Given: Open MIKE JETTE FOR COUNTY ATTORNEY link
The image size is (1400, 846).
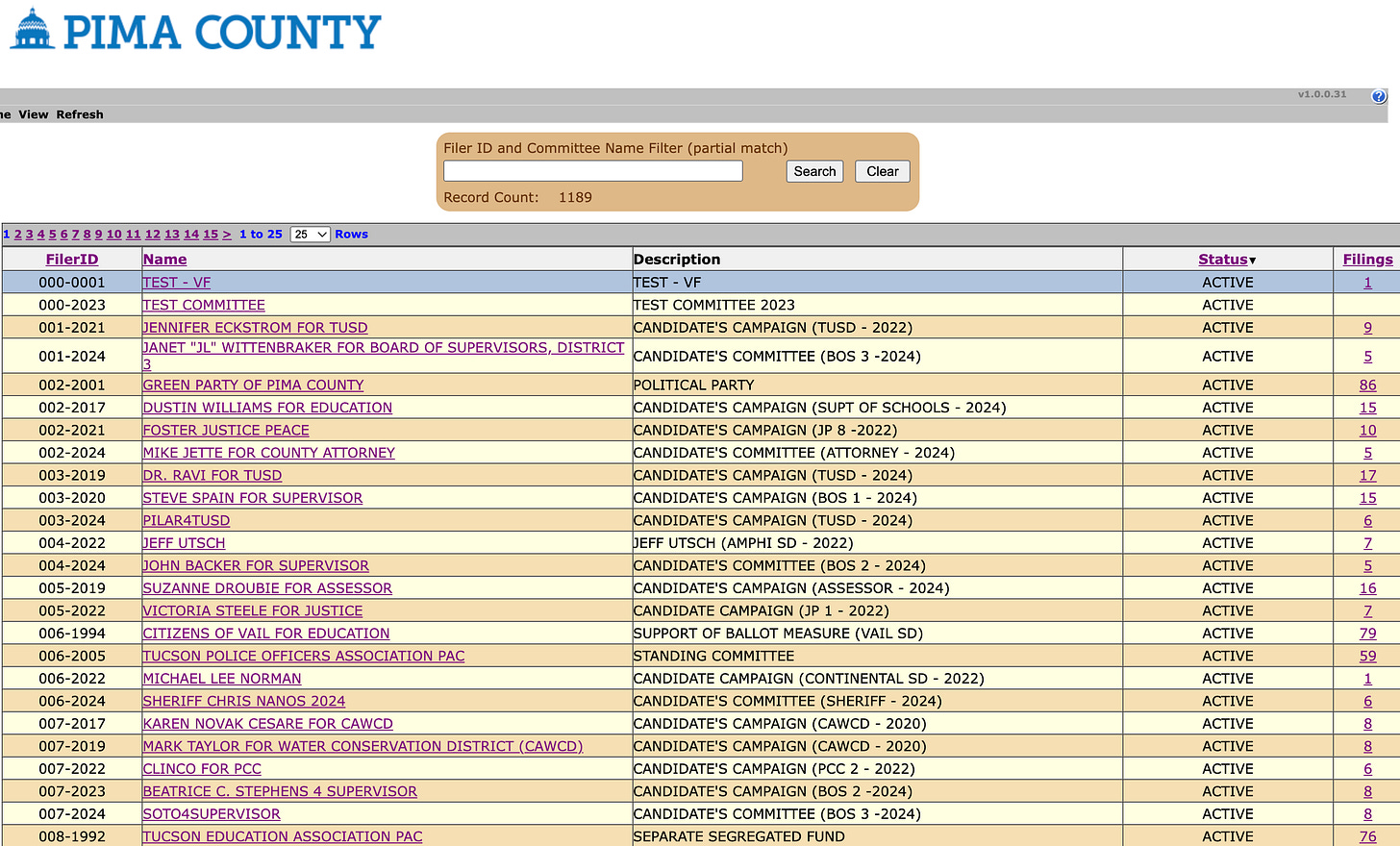Looking at the screenshot, I should (268, 453).
